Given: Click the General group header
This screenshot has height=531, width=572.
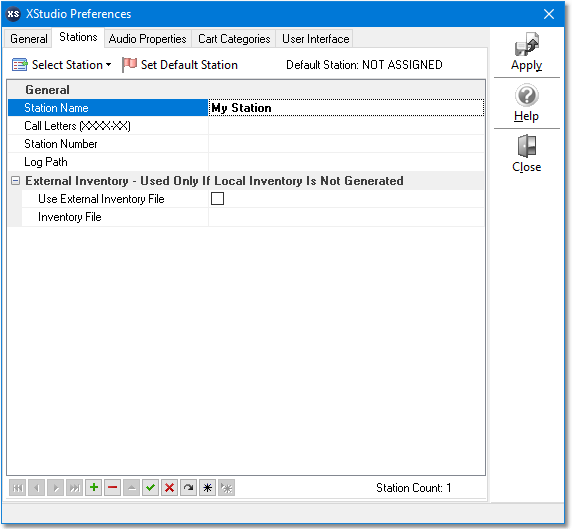Looking at the screenshot, I should (246, 90).
